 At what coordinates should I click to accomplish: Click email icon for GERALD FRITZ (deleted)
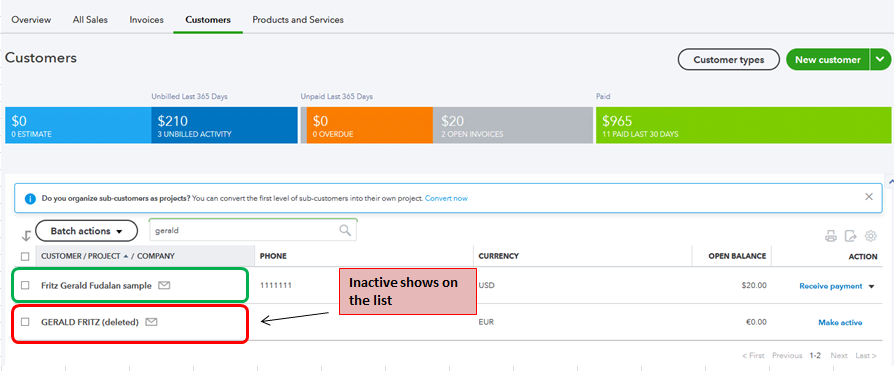pyautogui.click(x=151, y=322)
